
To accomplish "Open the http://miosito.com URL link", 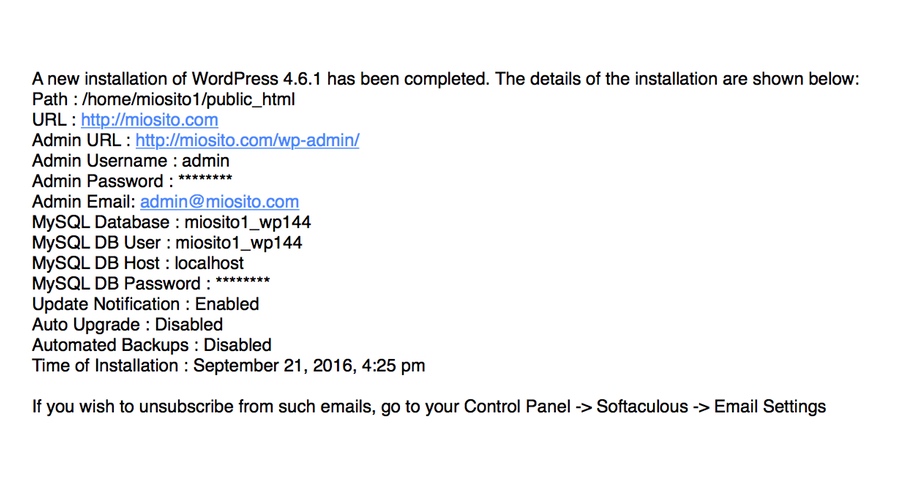I will (x=149, y=120).
